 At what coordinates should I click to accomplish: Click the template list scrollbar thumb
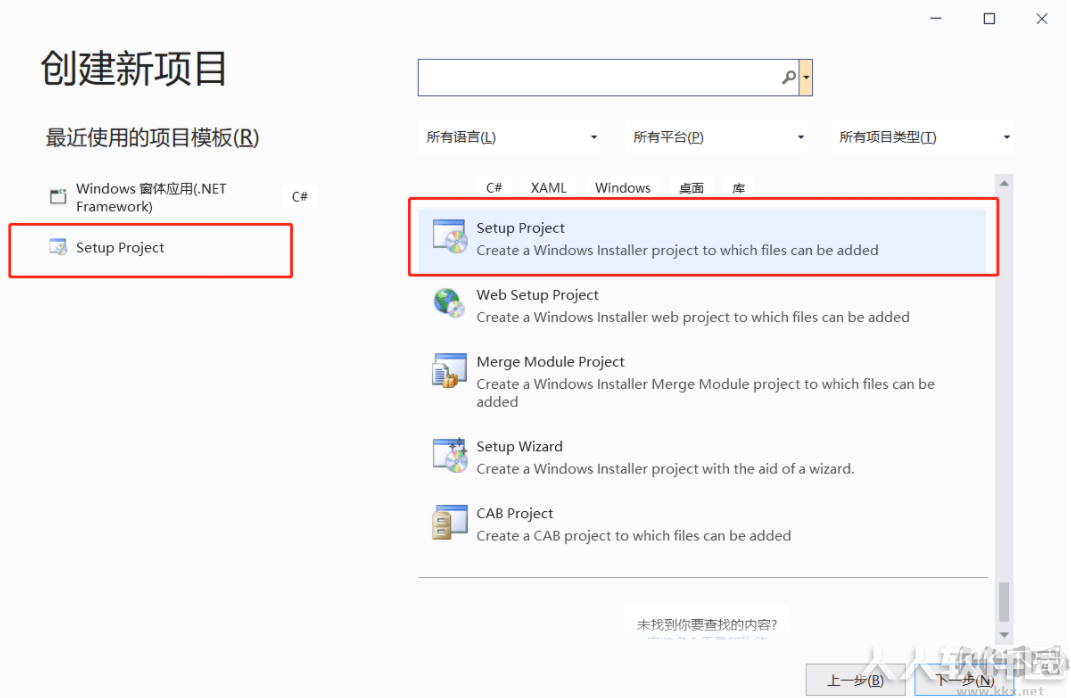(1004, 601)
